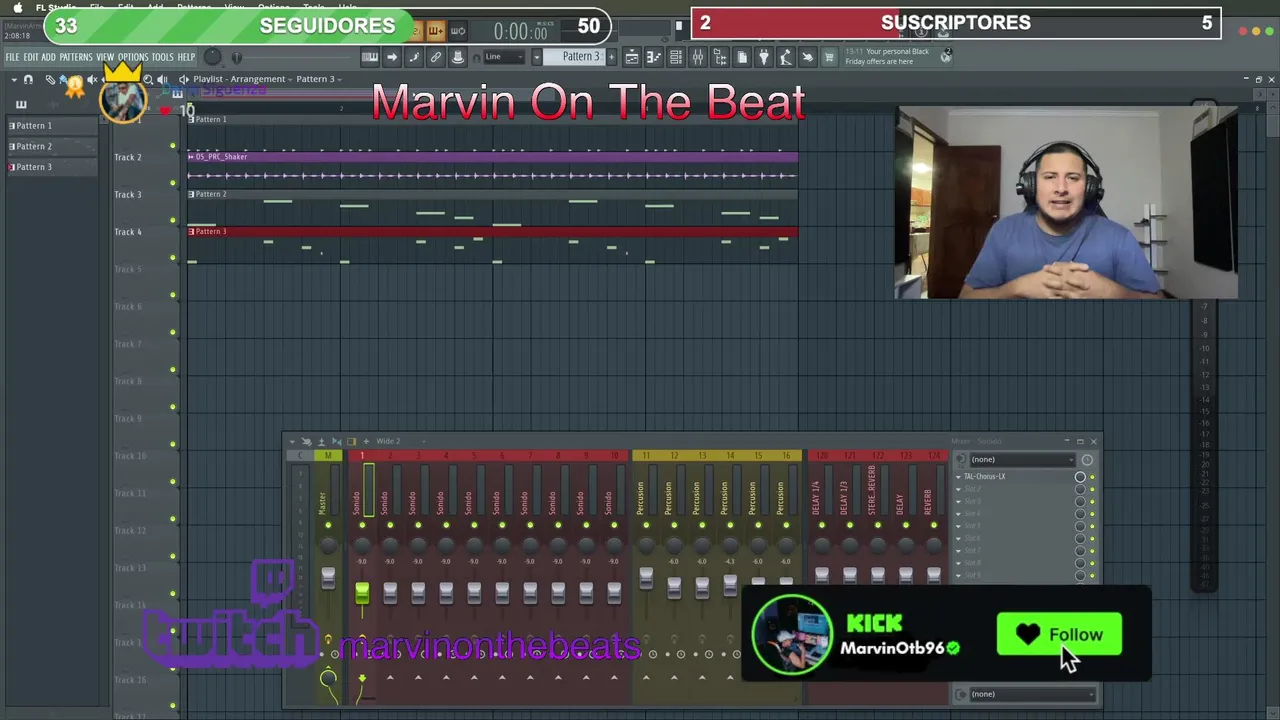Click the main volume knob in the top toolbar
Screen dimensions: 1280x720
(213, 57)
